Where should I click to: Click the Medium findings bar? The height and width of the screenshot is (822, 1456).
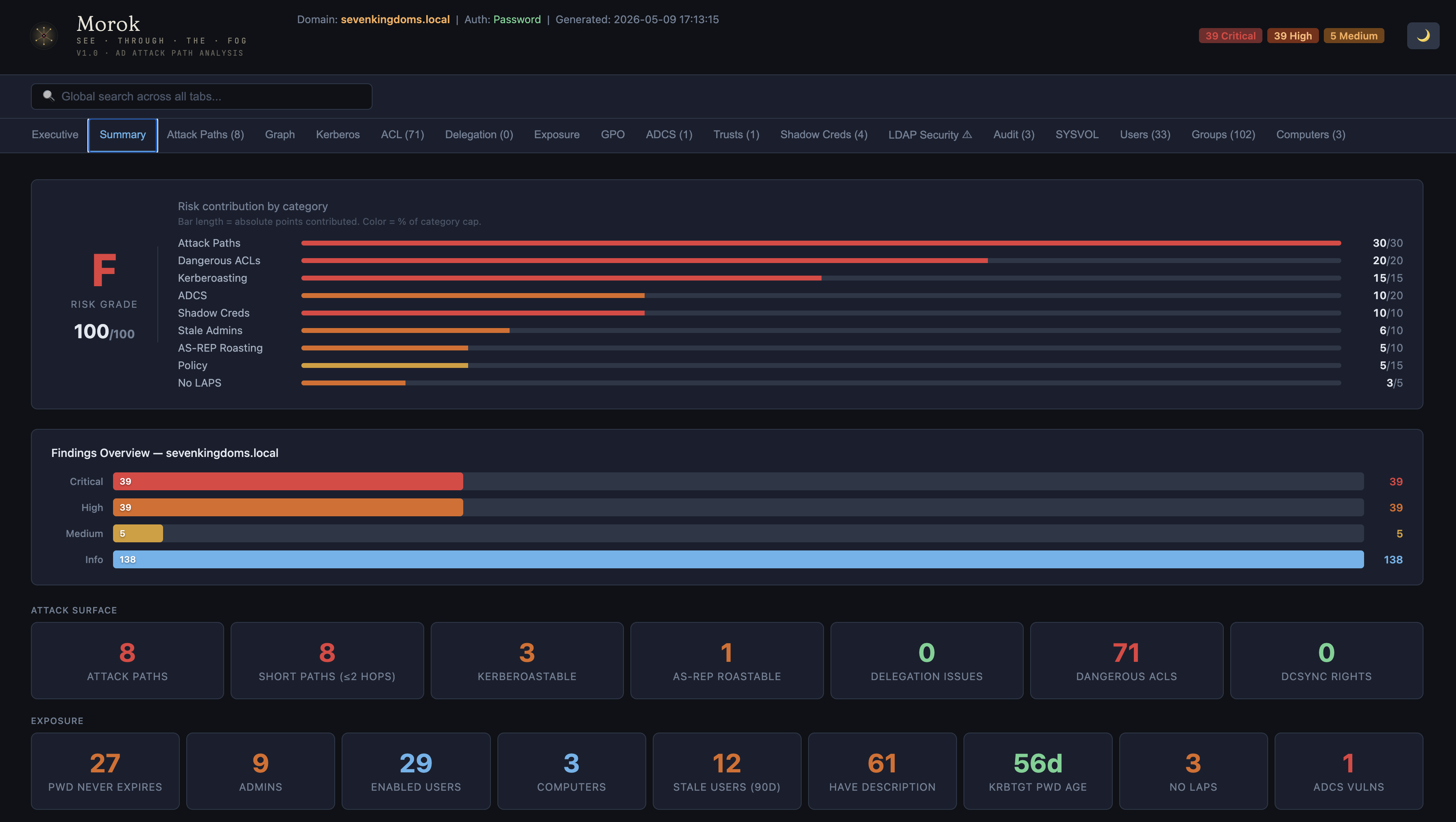click(738, 533)
